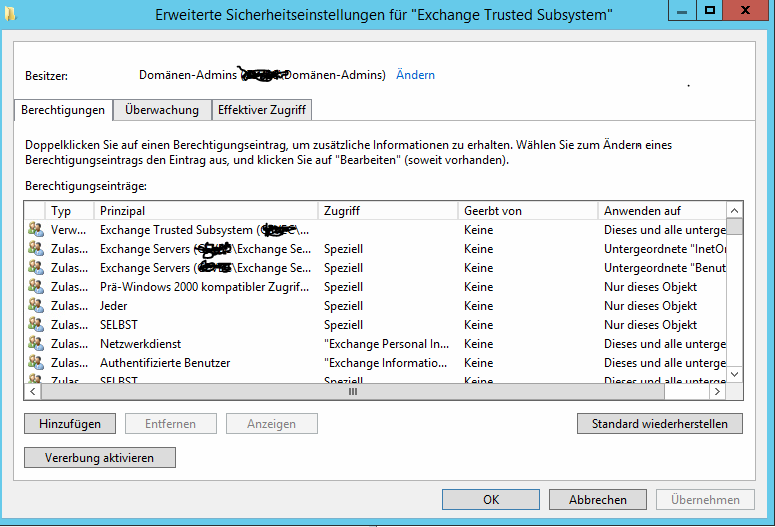
Task: Minimize the security settings window
Action: 682,10
